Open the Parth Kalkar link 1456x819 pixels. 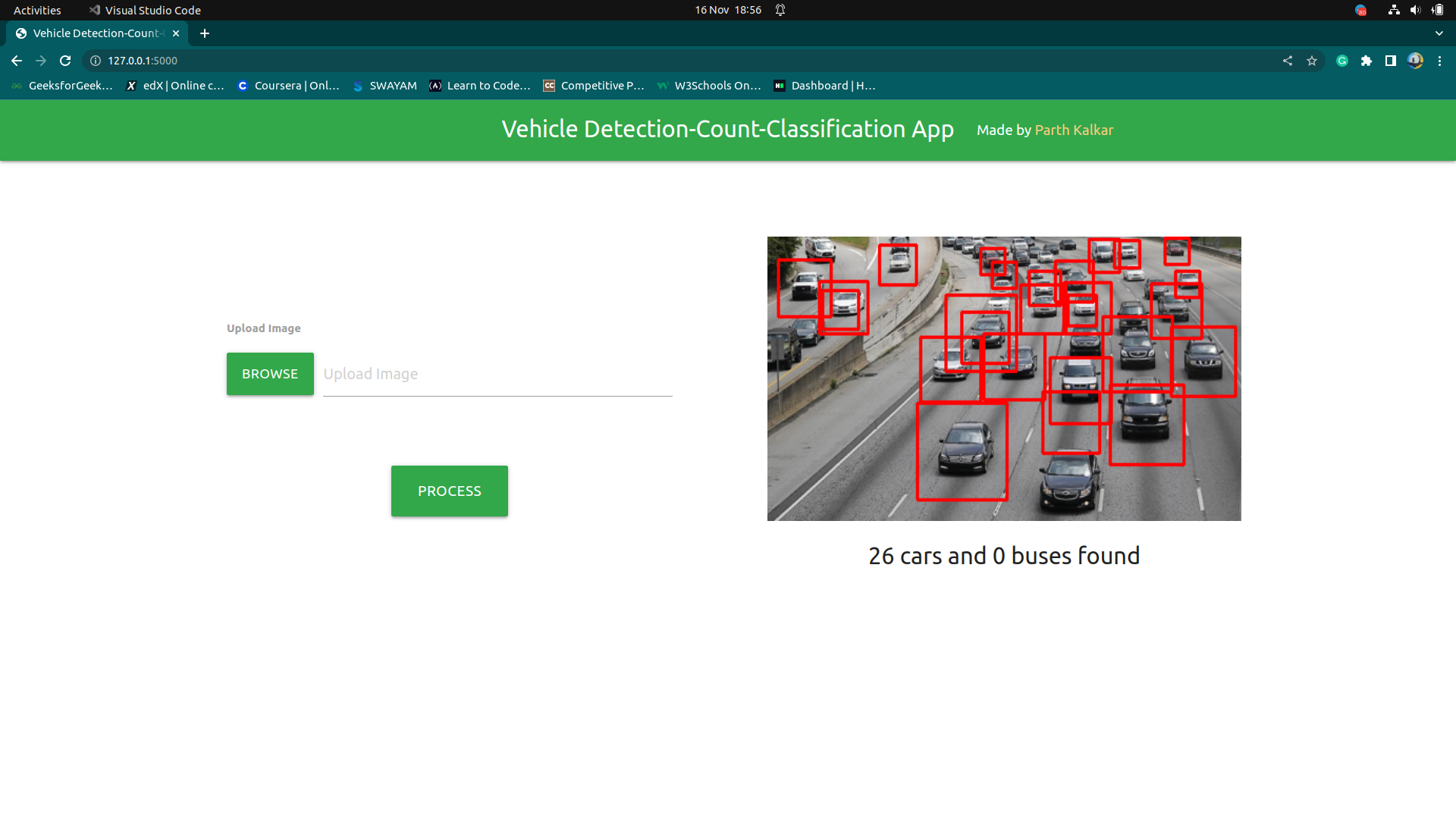1074,130
